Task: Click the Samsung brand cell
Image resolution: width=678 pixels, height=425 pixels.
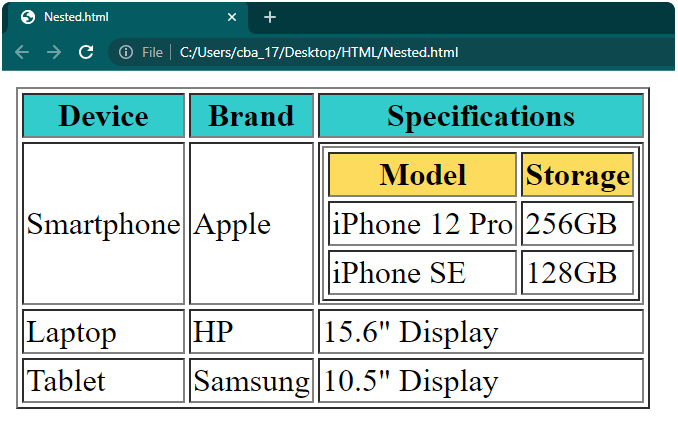Action: (251, 380)
